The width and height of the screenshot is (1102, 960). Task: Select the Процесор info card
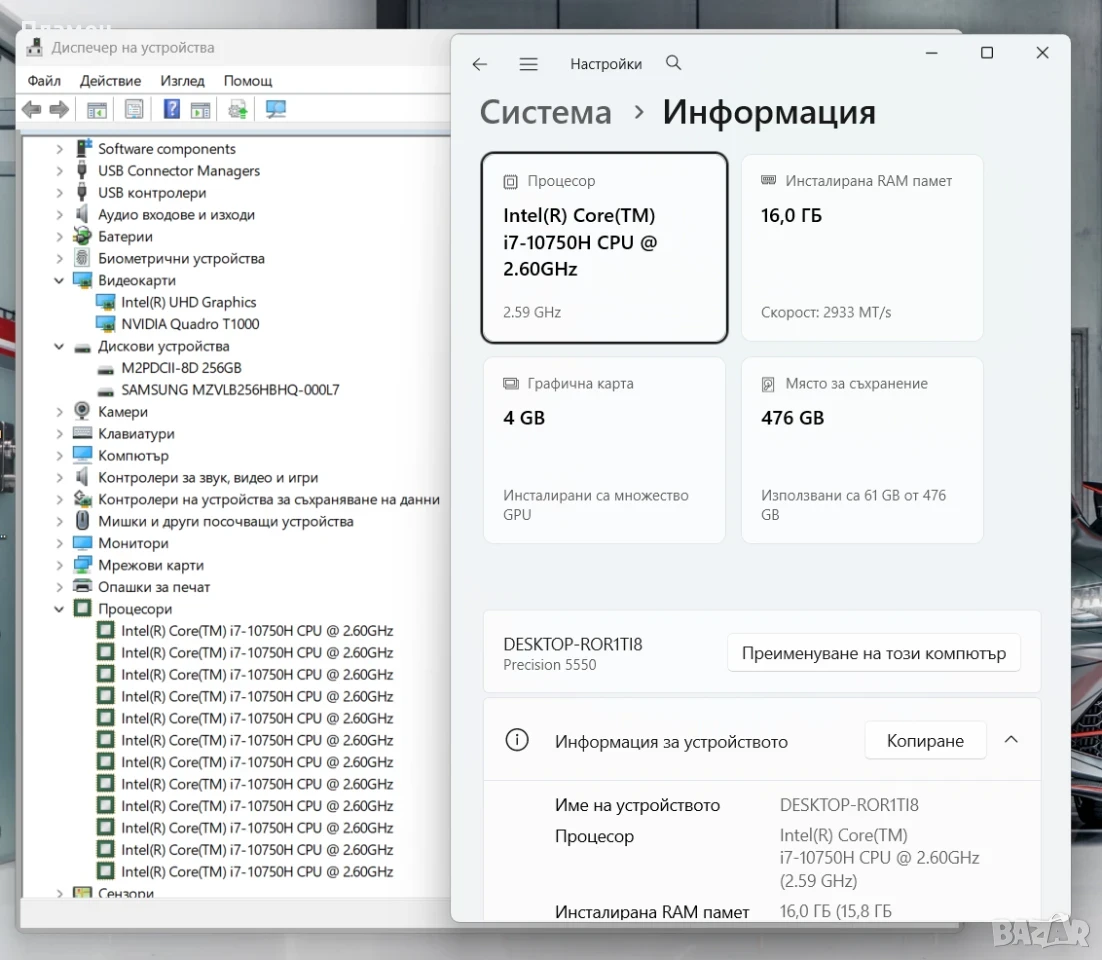coord(604,247)
